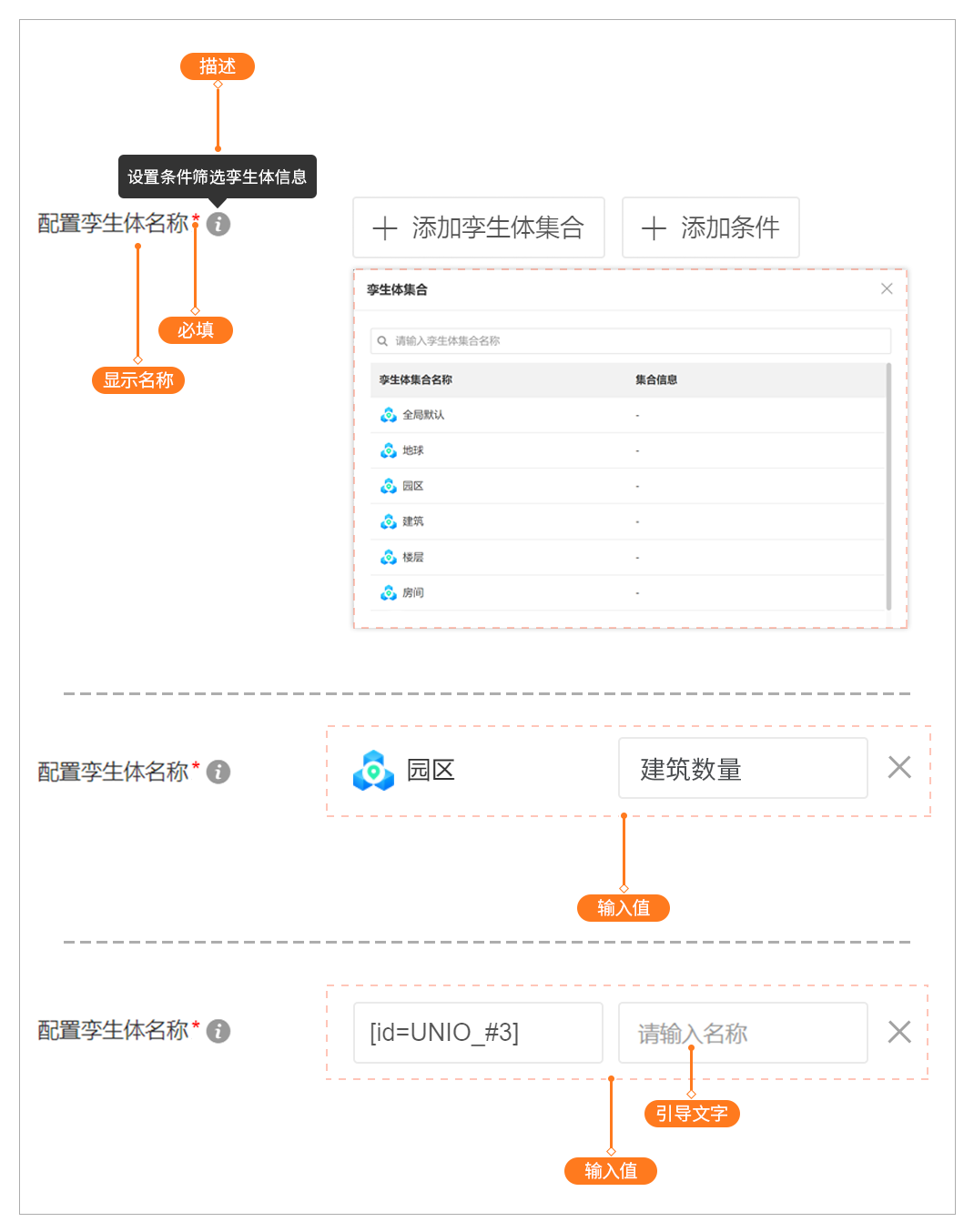Select the 楼层 twin set icon
The image size is (974, 1232).
(x=389, y=557)
